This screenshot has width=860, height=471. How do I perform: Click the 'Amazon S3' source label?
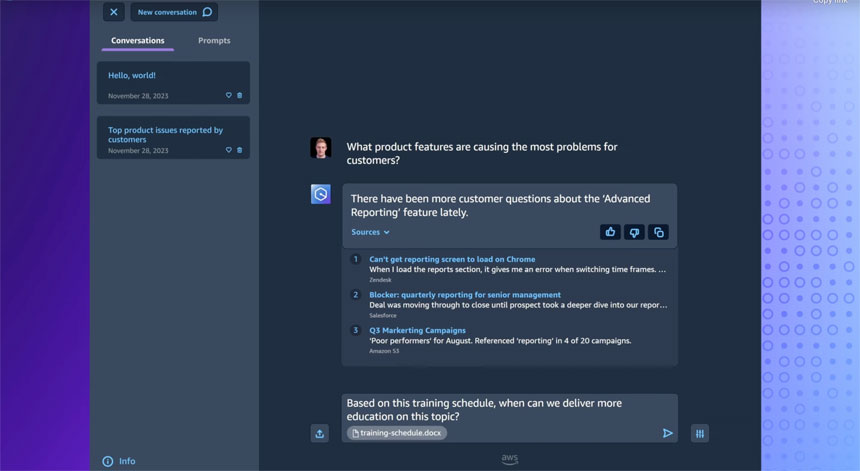point(384,351)
